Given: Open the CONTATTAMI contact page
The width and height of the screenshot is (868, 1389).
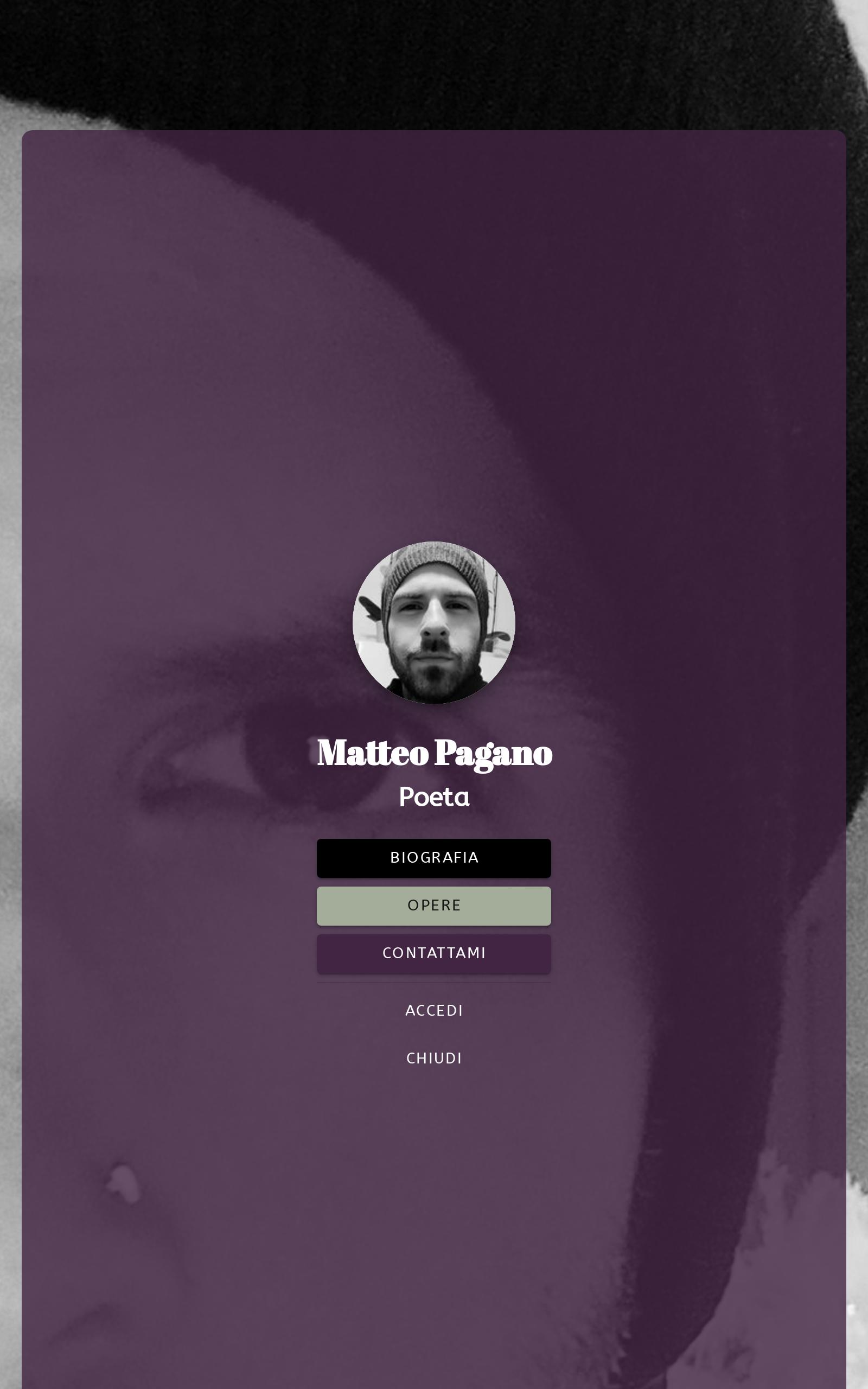Looking at the screenshot, I should pos(433,953).
